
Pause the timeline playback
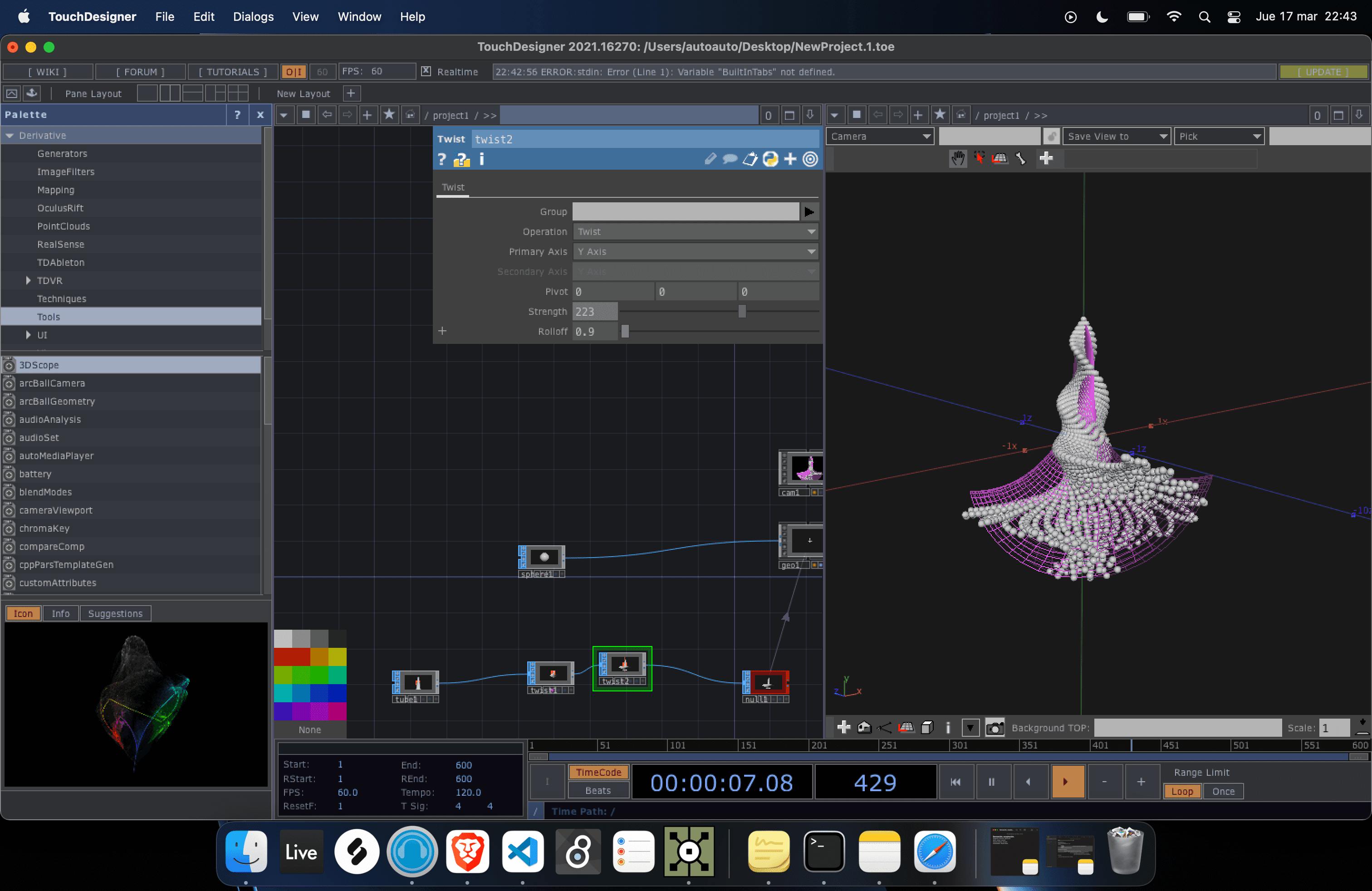pyautogui.click(x=991, y=782)
